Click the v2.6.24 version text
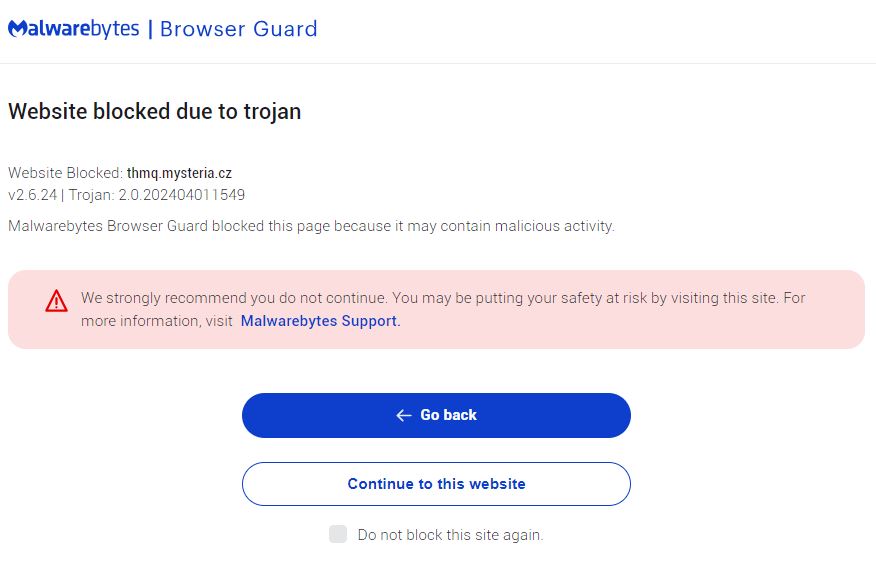876x564 pixels. 31,195
